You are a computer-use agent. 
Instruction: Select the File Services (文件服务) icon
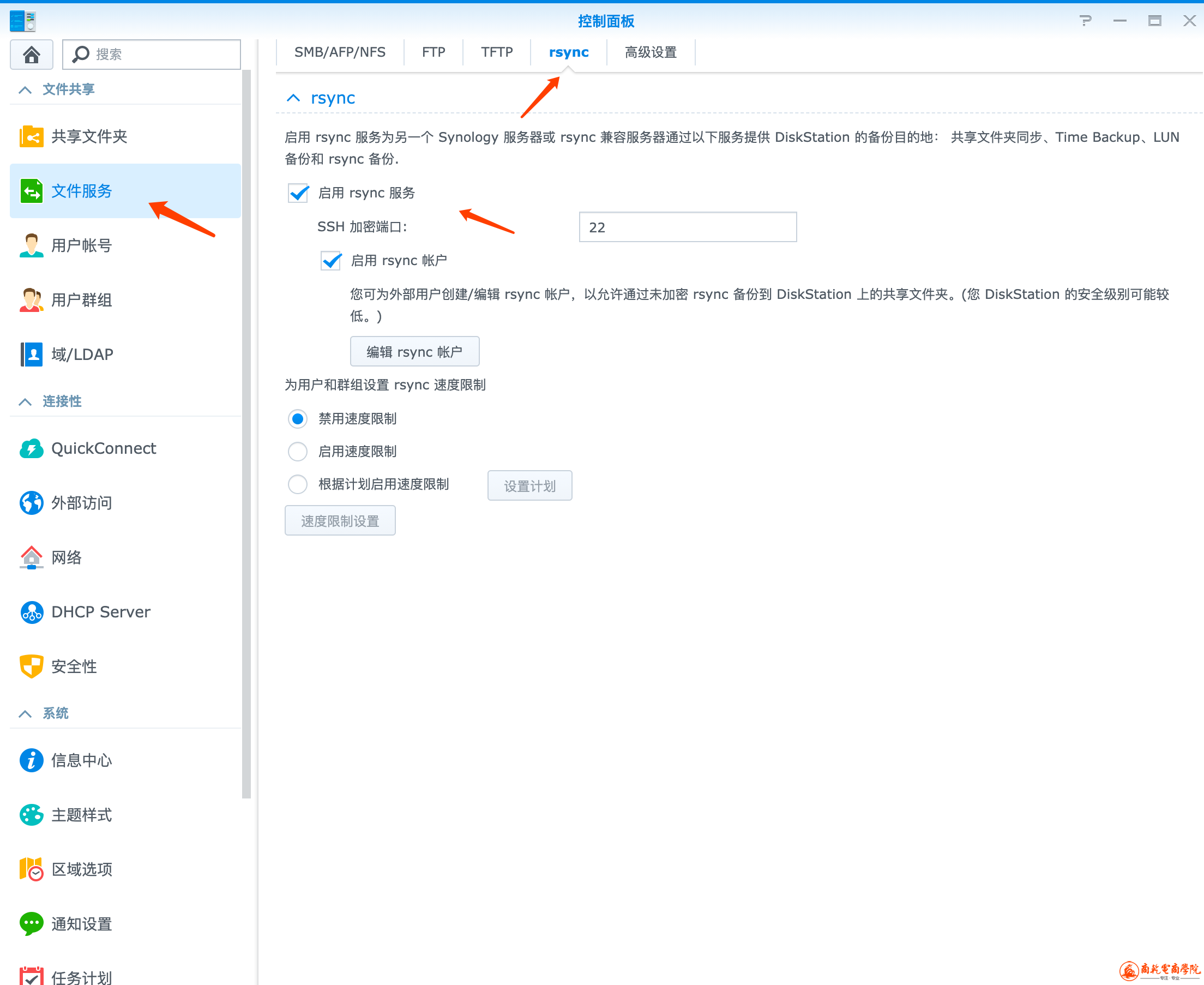click(31, 191)
